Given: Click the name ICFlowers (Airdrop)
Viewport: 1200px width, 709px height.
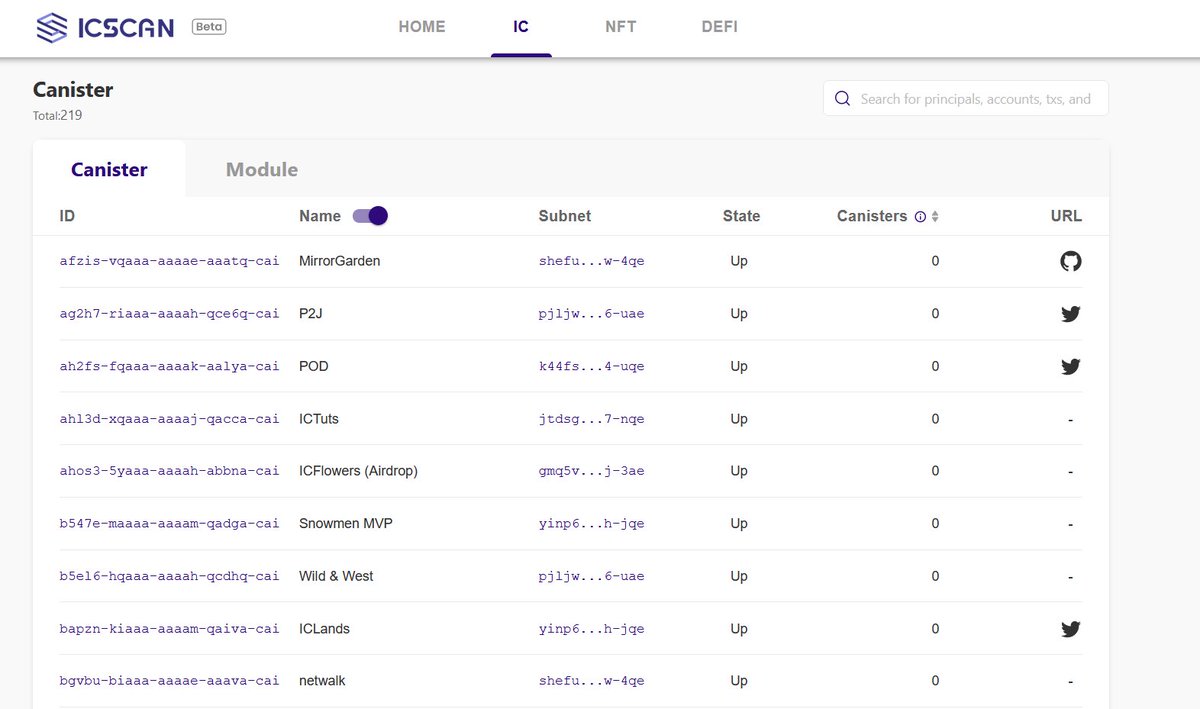Looking at the screenshot, I should coord(358,471).
